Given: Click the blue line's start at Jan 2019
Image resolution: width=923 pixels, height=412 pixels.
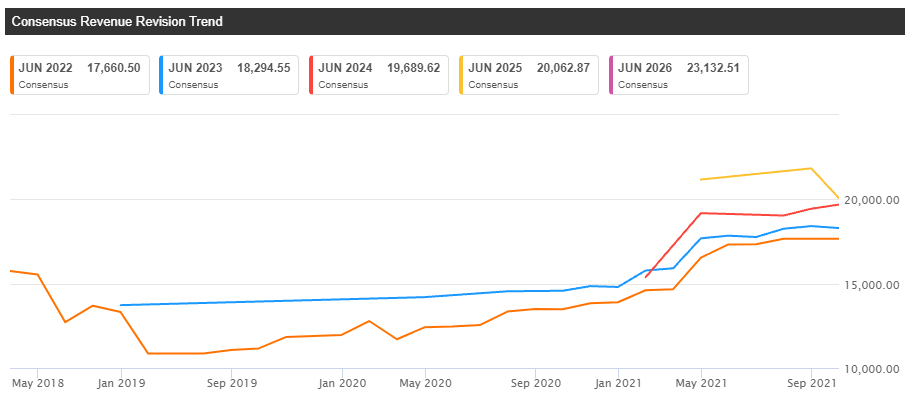Looking at the screenshot, I should 121,305.
